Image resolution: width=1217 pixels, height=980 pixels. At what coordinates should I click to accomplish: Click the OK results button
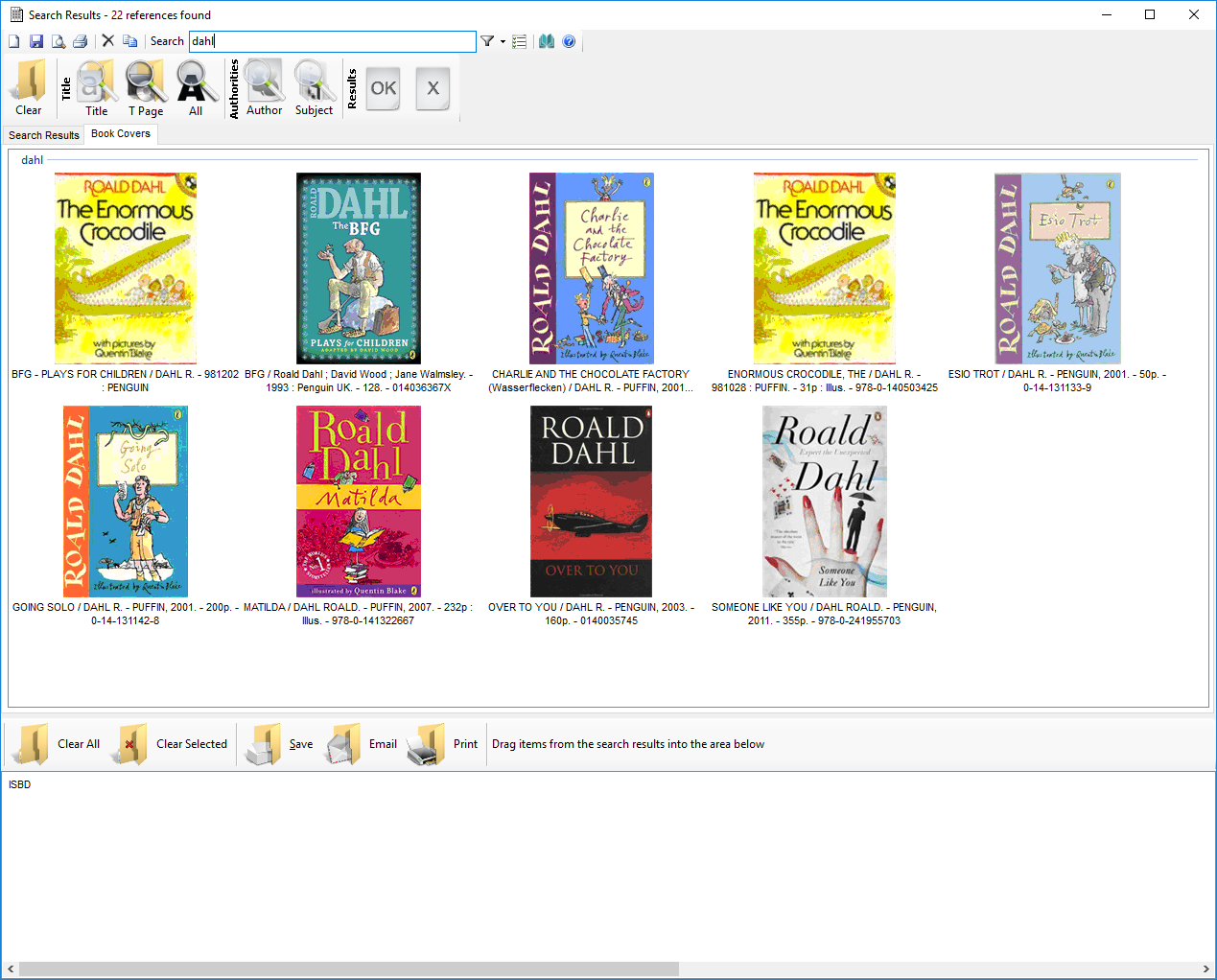(384, 88)
